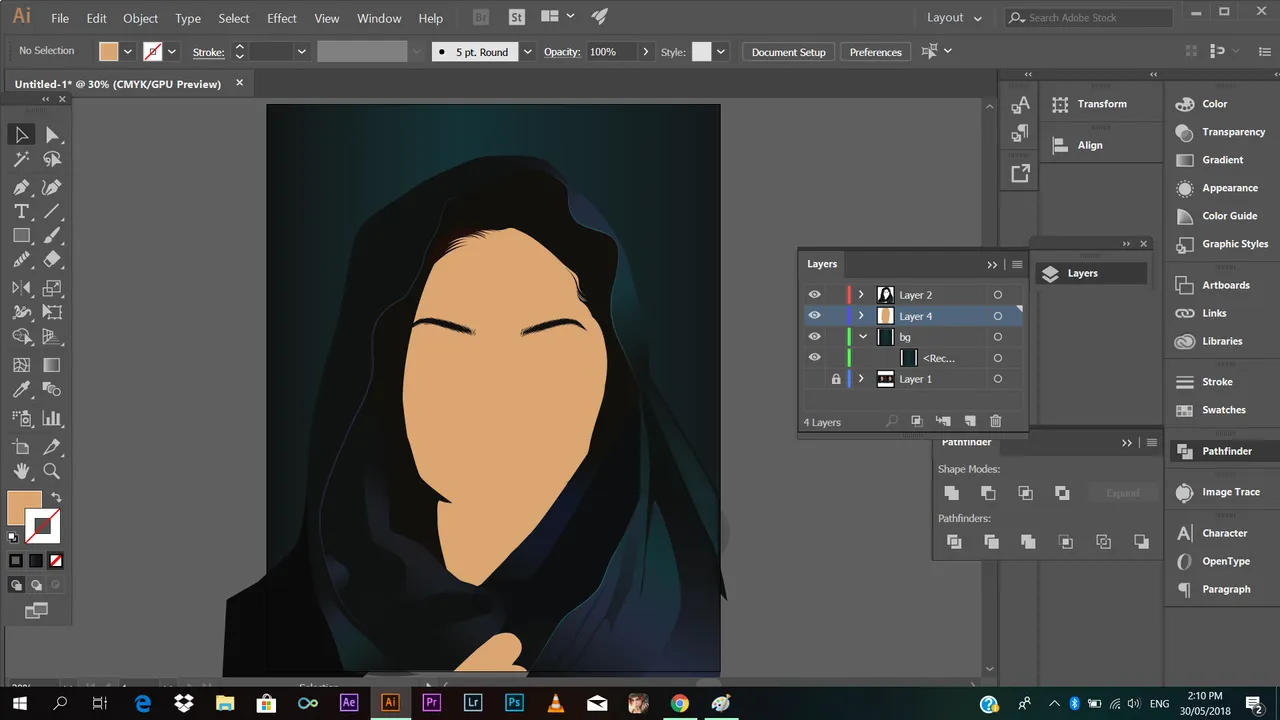Screen dimensions: 1280x720
Task: Click target circle for Layer 2
Action: 997,295
